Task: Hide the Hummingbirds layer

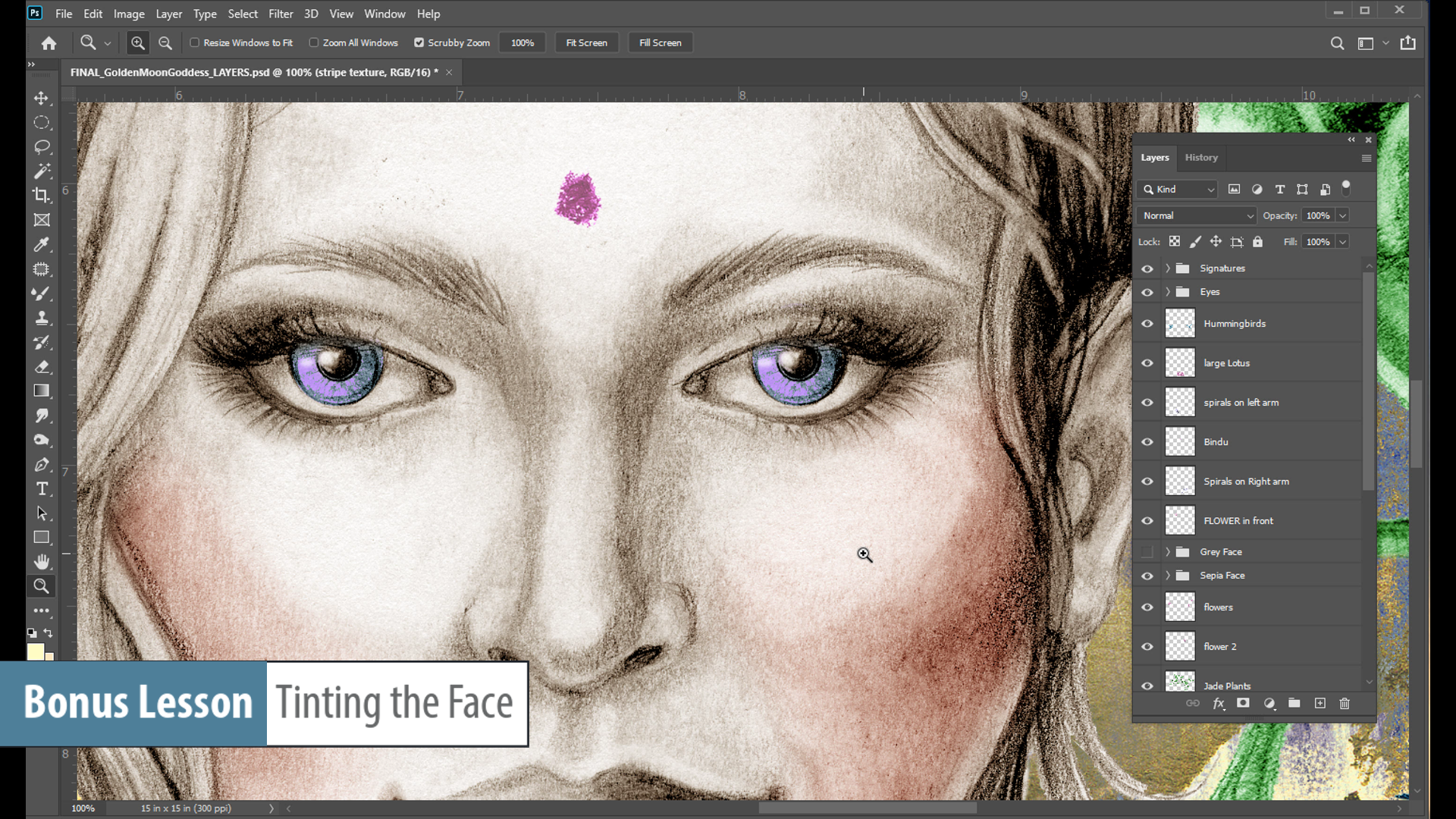Action: (x=1147, y=324)
